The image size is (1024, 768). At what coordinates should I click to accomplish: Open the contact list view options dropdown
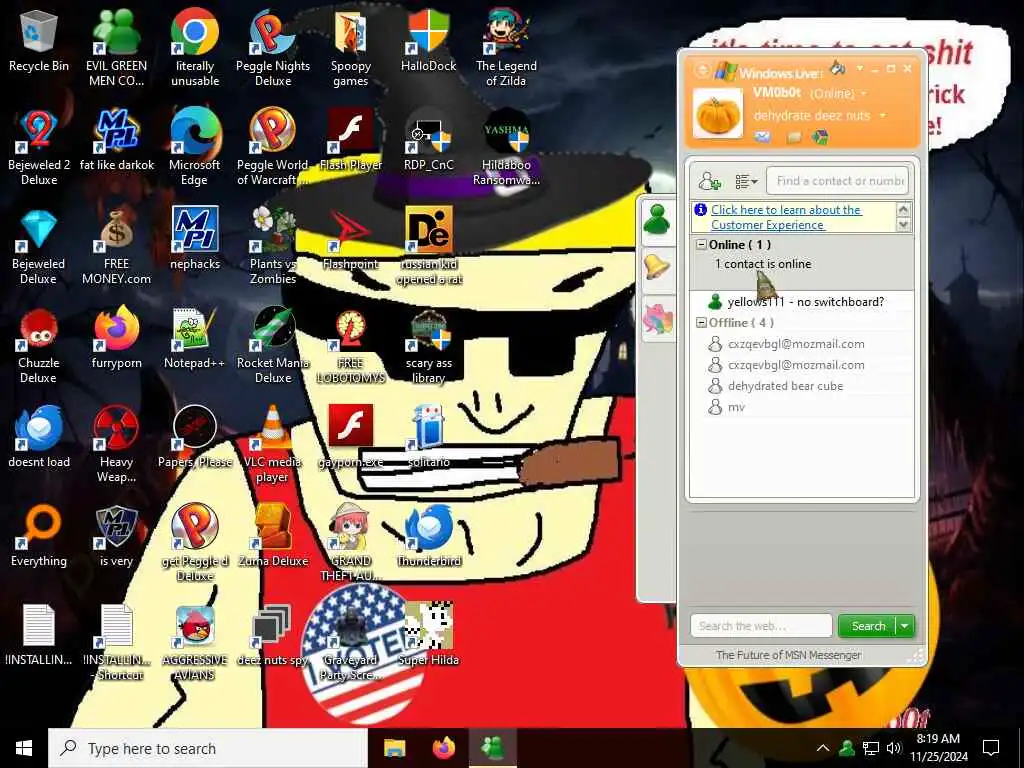[746, 181]
